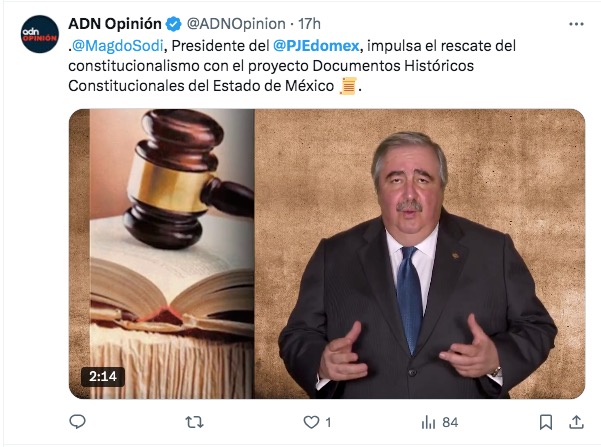Click the scroll emoji in tweet text

[x=348, y=85]
